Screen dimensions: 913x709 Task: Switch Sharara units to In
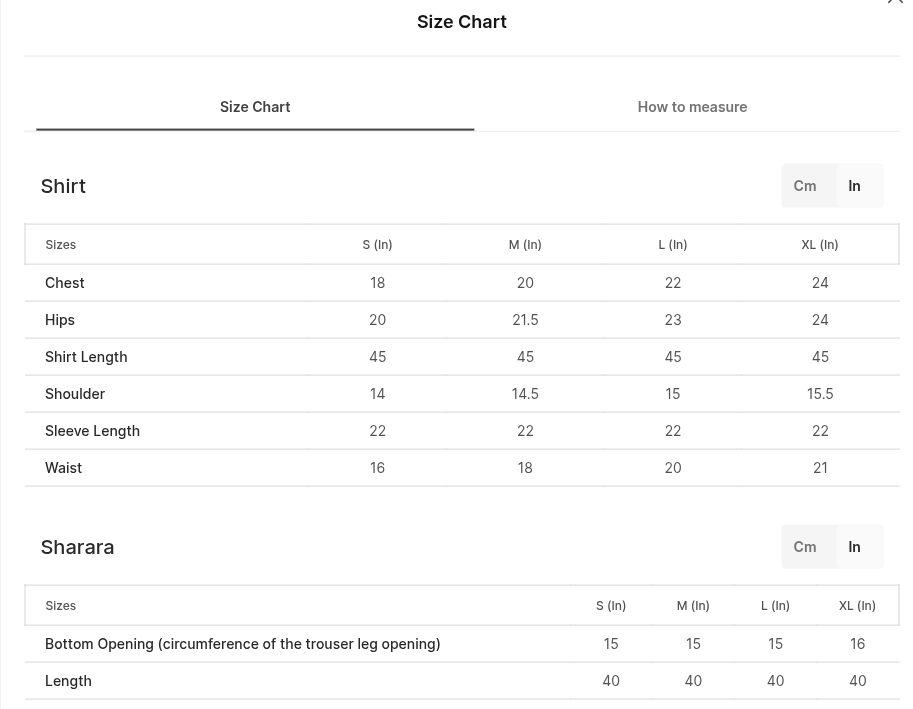pyautogui.click(x=854, y=547)
